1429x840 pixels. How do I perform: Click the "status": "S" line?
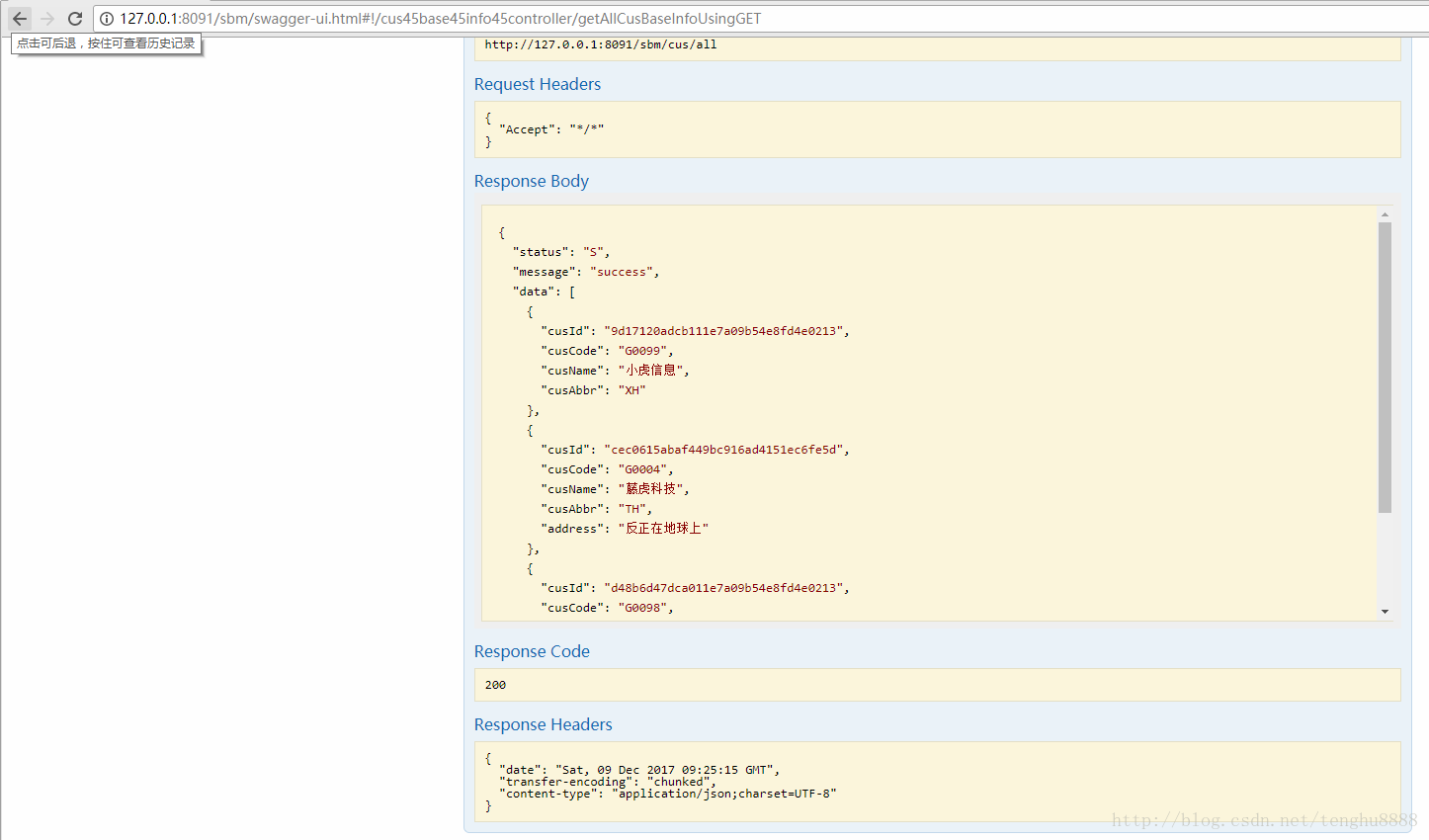pyautogui.click(x=561, y=252)
